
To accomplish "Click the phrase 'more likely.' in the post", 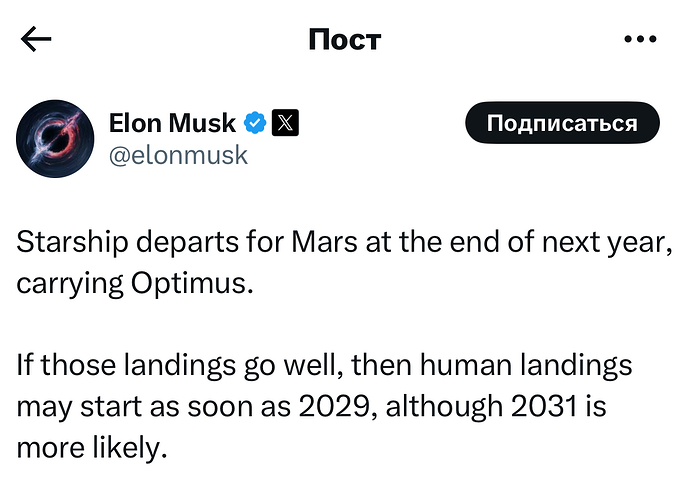I will click(x=92, y=448).
